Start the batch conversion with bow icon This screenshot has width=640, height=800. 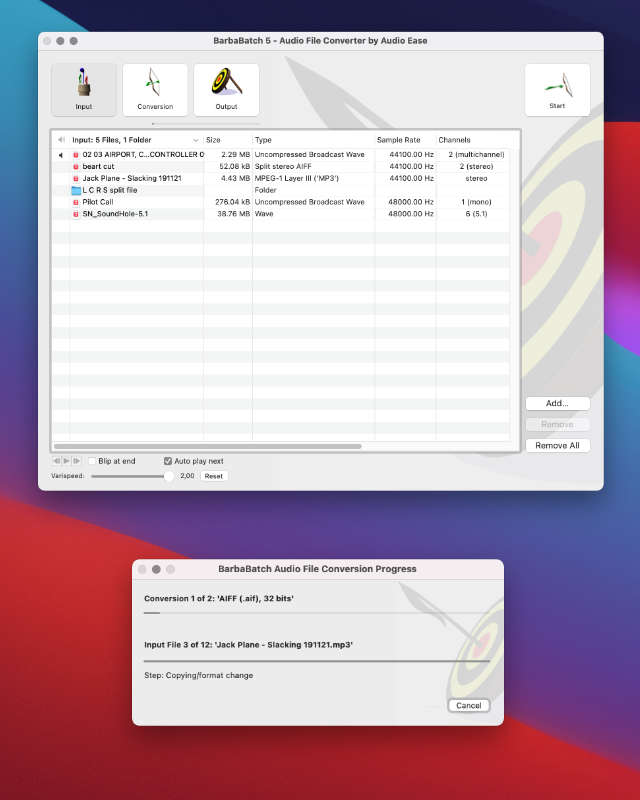557,89
